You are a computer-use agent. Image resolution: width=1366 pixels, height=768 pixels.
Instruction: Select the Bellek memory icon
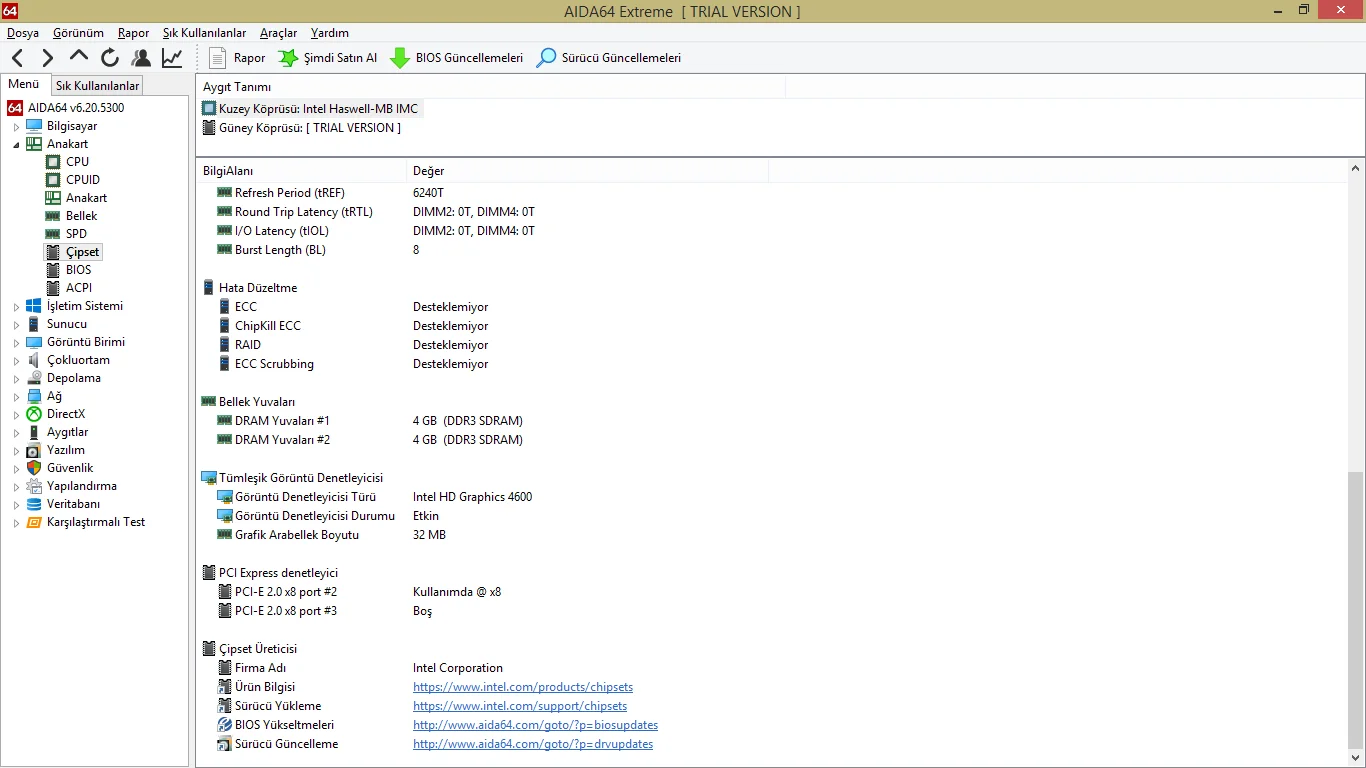click(53, 216)
